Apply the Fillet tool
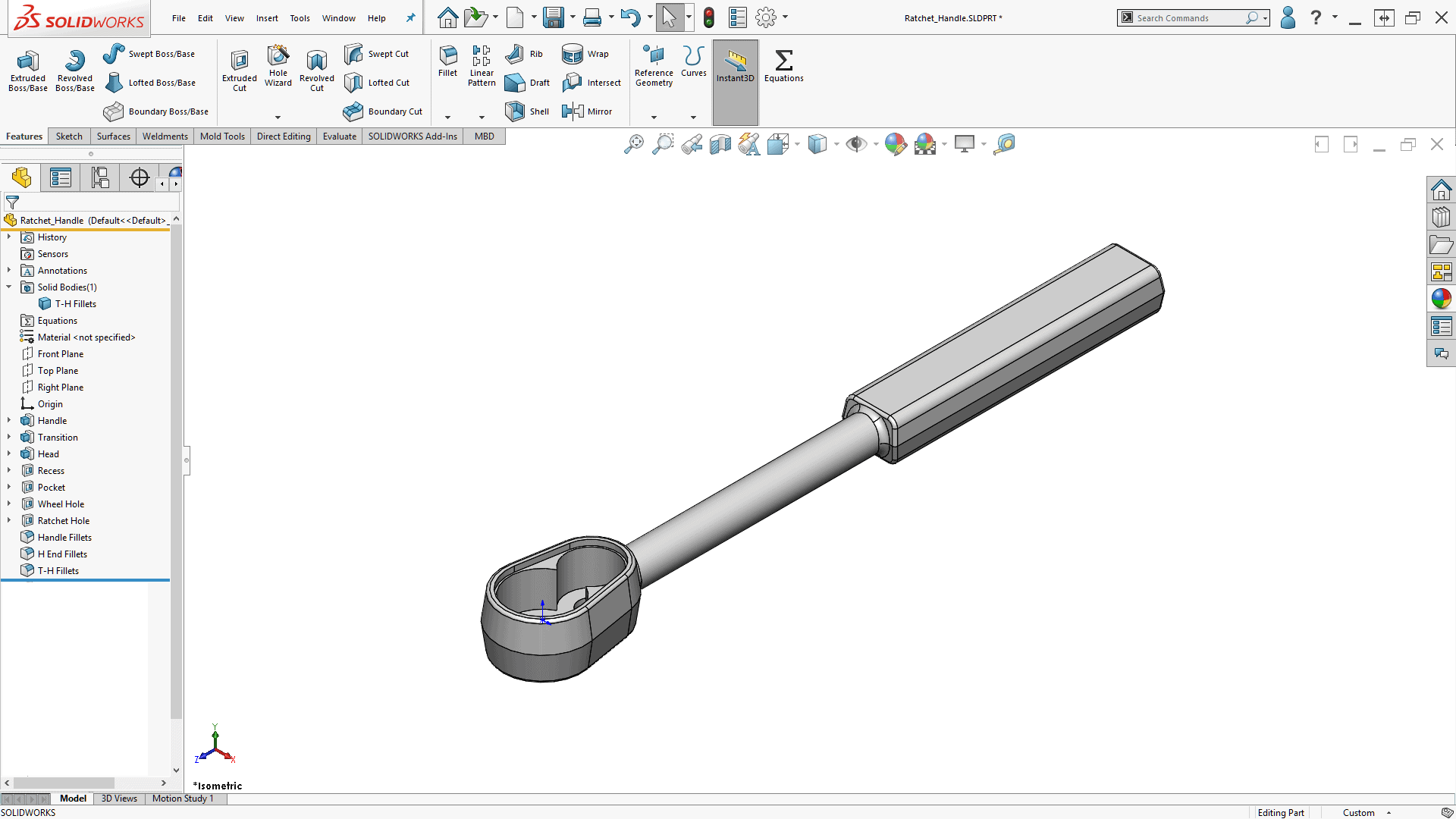The image size is (1456, 819). pyautogui.click(x=448, y=61)
